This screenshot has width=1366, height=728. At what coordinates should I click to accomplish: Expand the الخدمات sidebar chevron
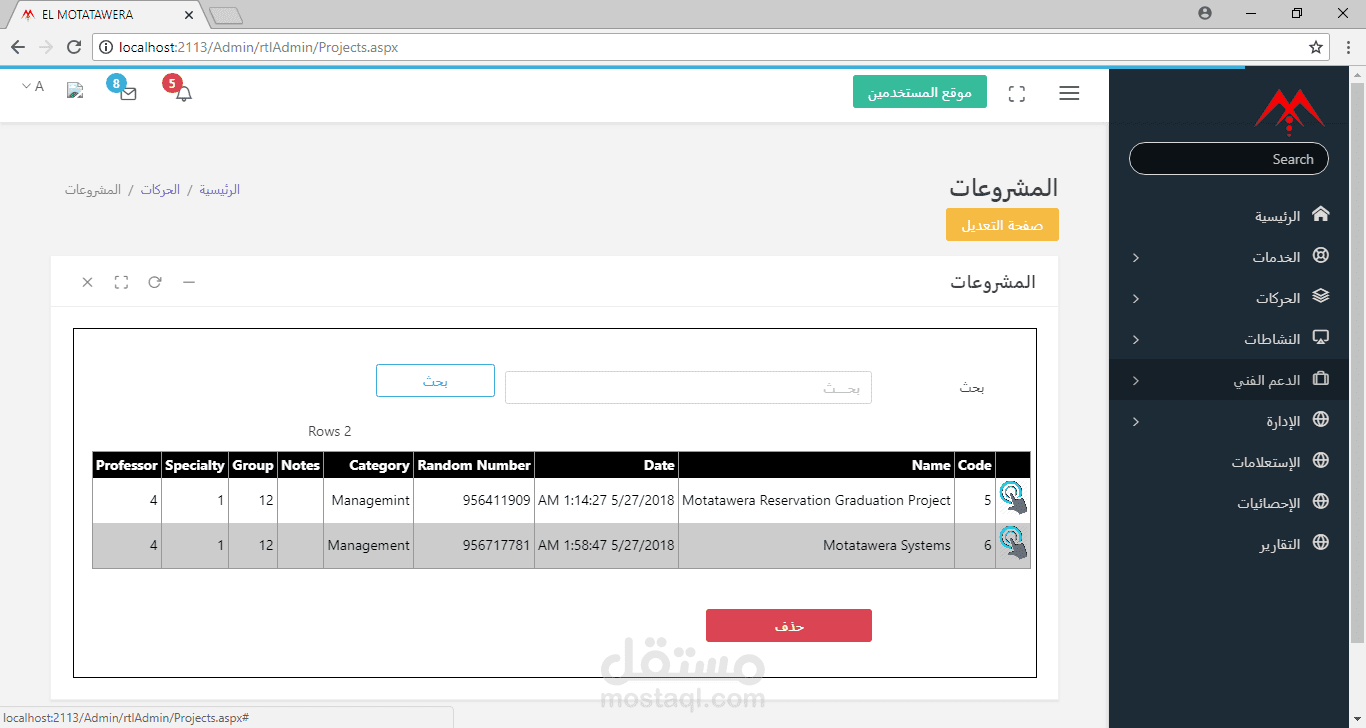(x=1136, y=258)
